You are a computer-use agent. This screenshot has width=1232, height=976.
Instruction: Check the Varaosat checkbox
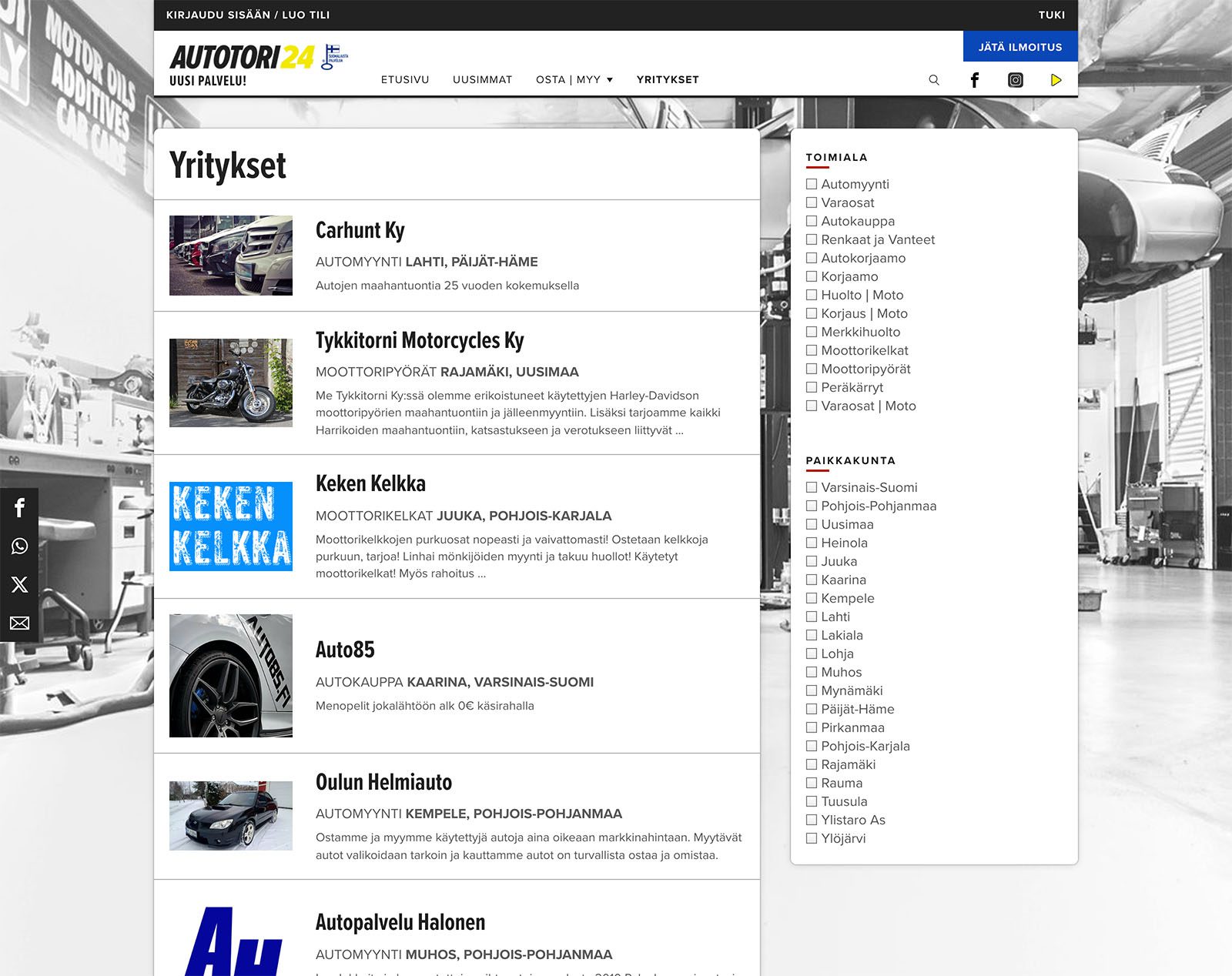point(812,202)
